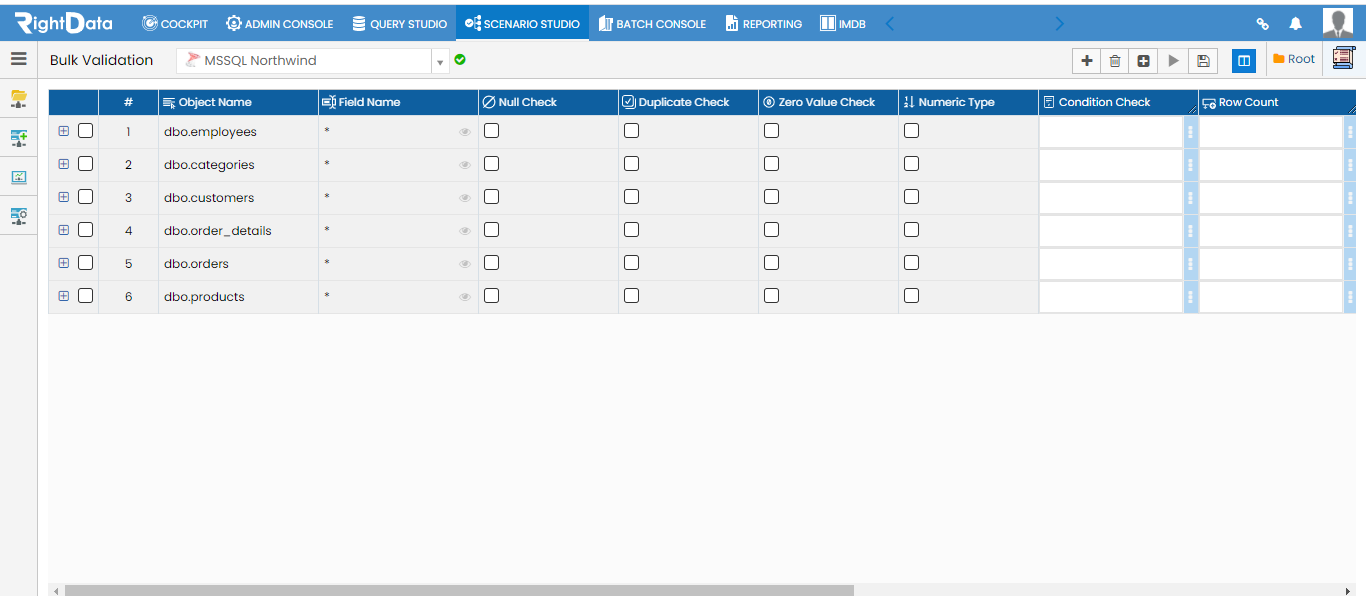Click the dbo.customers object name cell
This screenshot has height=596, width=1366.
(238, 198)
